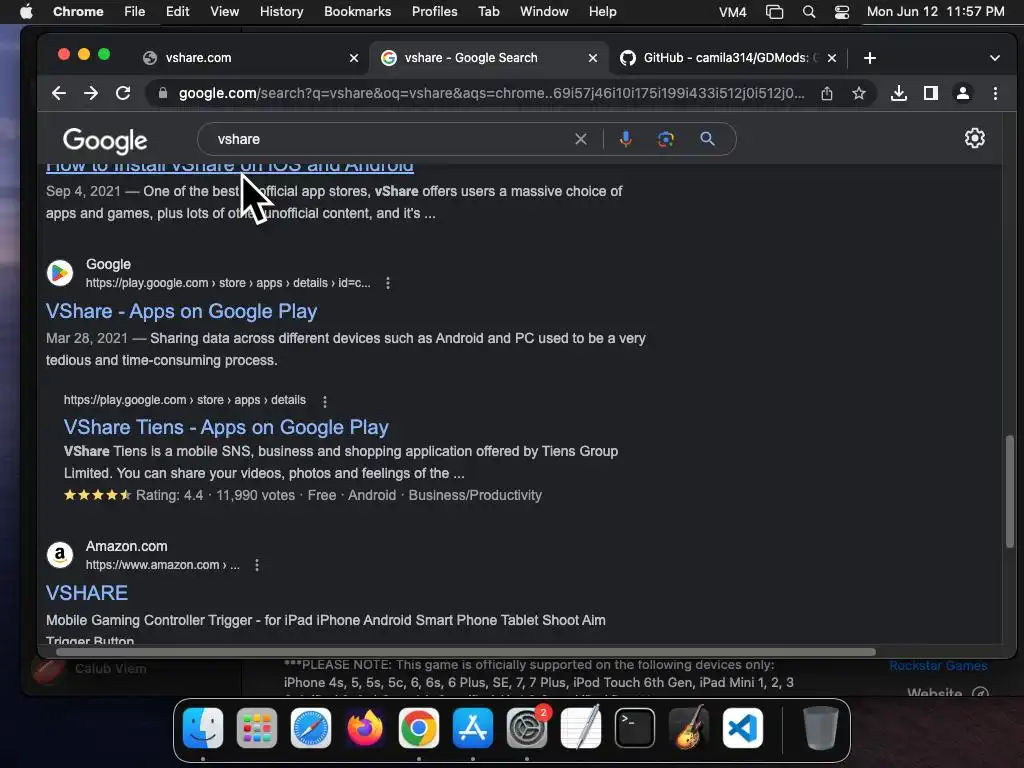
Task: Click Rockstar Games link in background window
Action: [x=938, y=666]
